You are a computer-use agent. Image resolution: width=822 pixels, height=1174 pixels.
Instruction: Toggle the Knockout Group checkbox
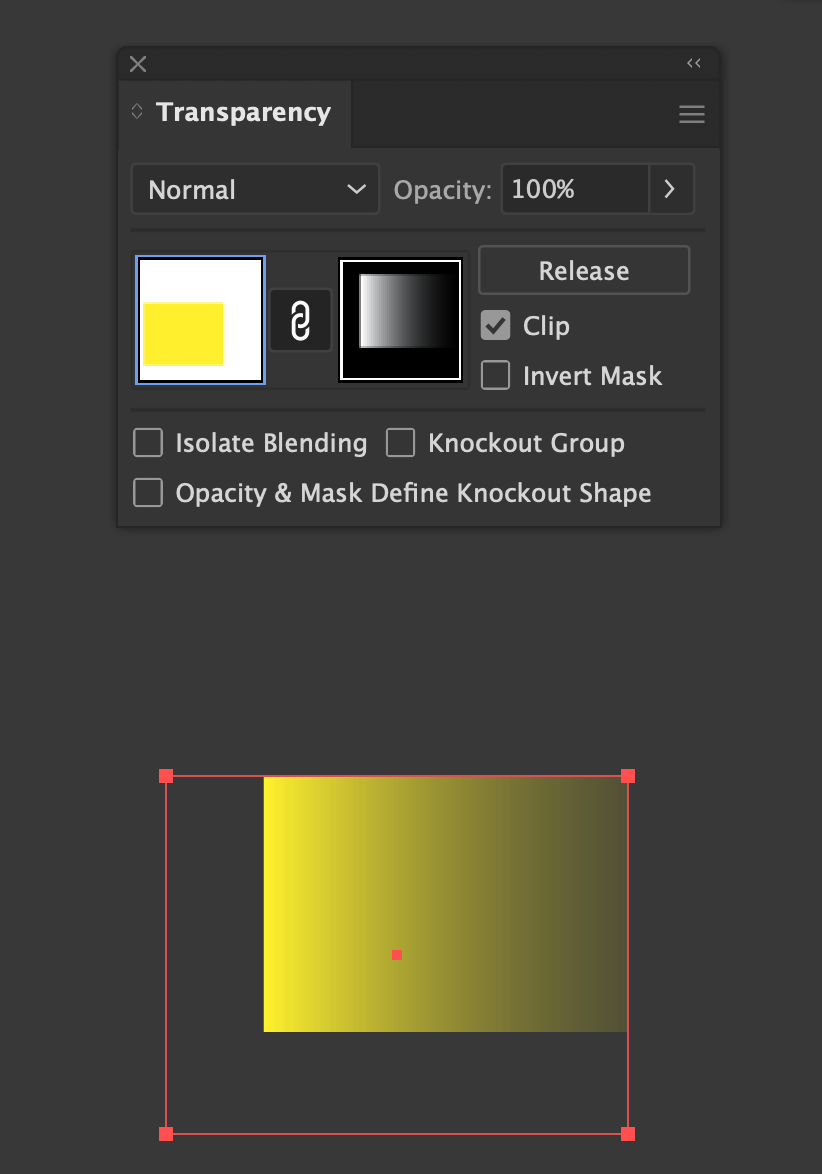click(401, 442)
